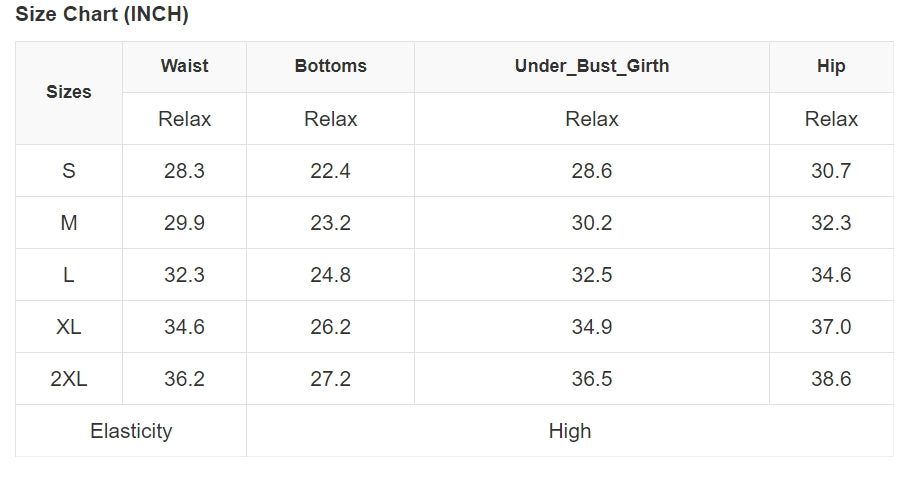Click the Bottoms column header
This screenshot has height=478, width=906.
pyautogui.click(x=331, y=66)
